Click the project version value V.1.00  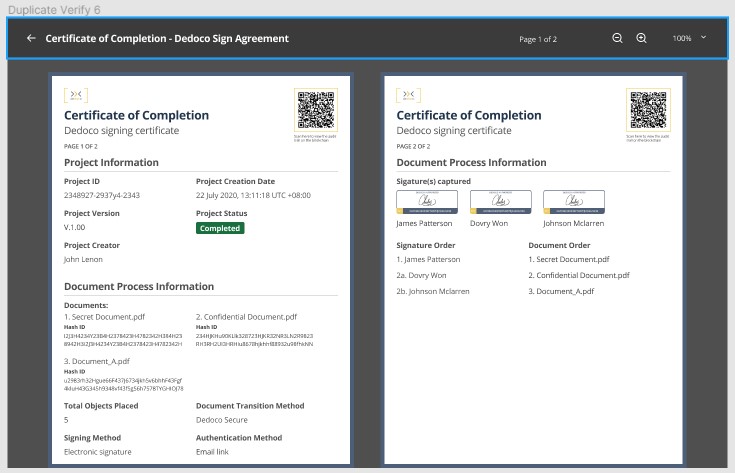tap(75, 227)
